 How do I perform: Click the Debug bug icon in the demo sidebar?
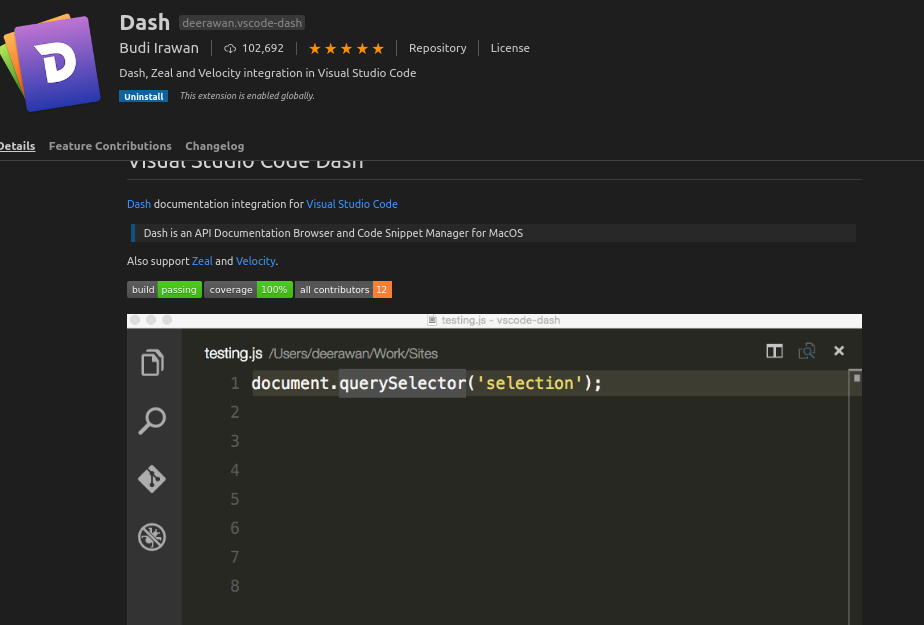152,537
